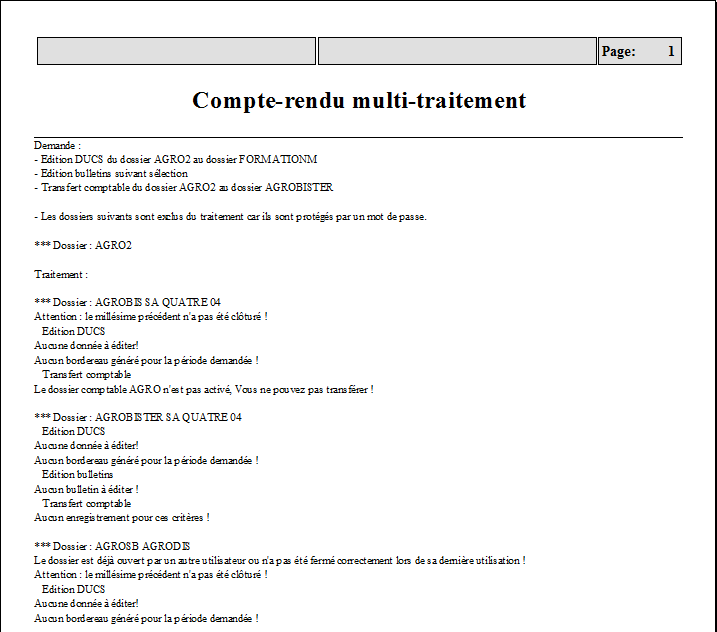717x632 pixels.
Task: Click the Page: 1 header box
Action: (640, 51)
